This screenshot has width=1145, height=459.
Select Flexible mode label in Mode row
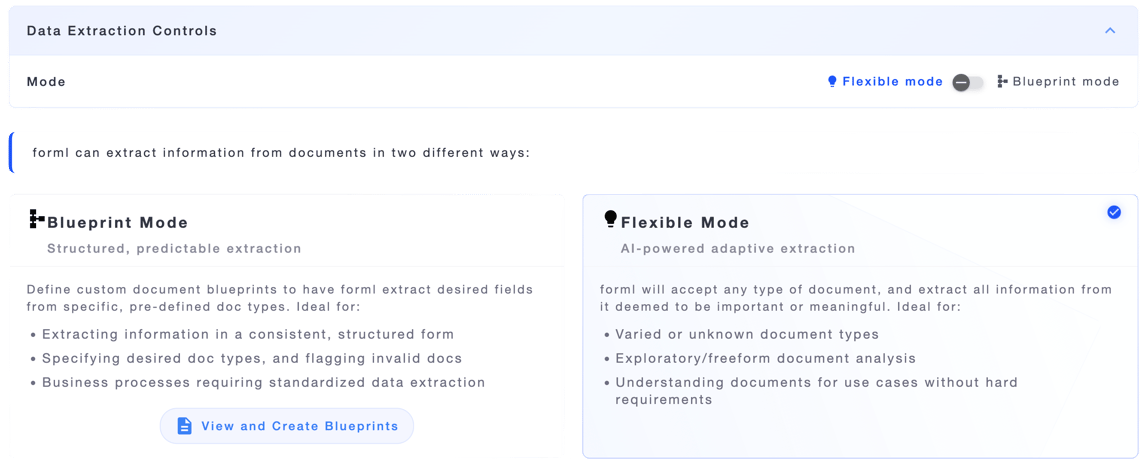pyautogui.click(x=892, y=82)
